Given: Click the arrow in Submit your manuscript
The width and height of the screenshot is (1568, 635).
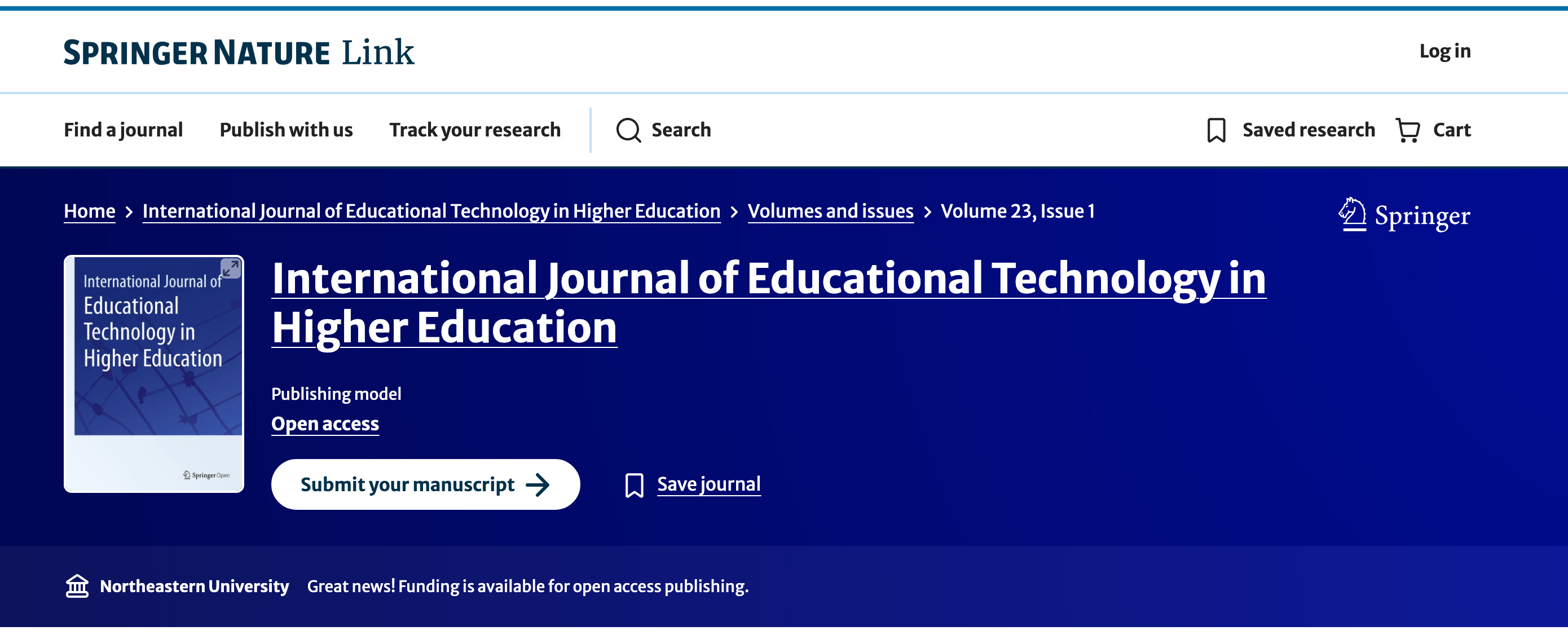Looking at the screenshot, I should pyautogui.click(x=538, y=485).
